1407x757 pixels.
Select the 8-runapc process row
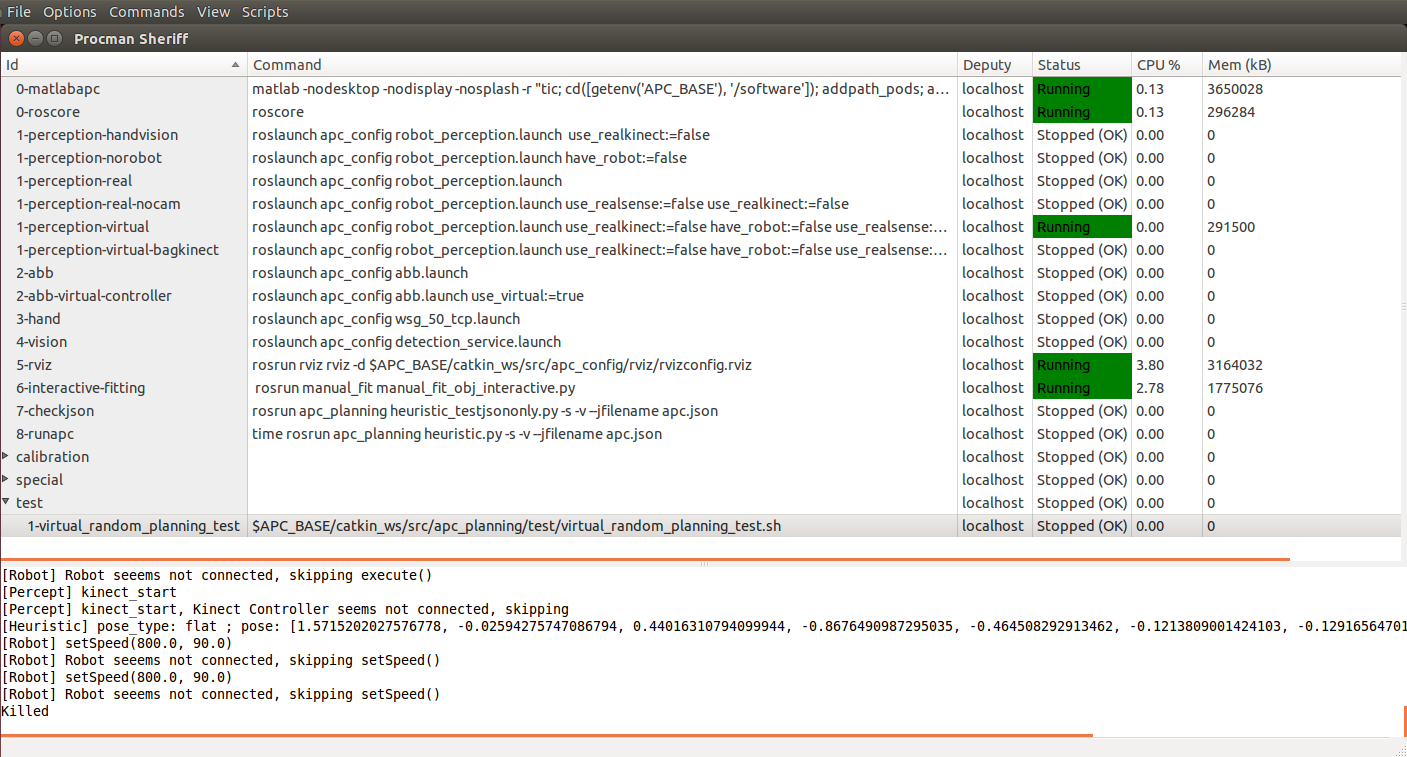pos(45,434)
